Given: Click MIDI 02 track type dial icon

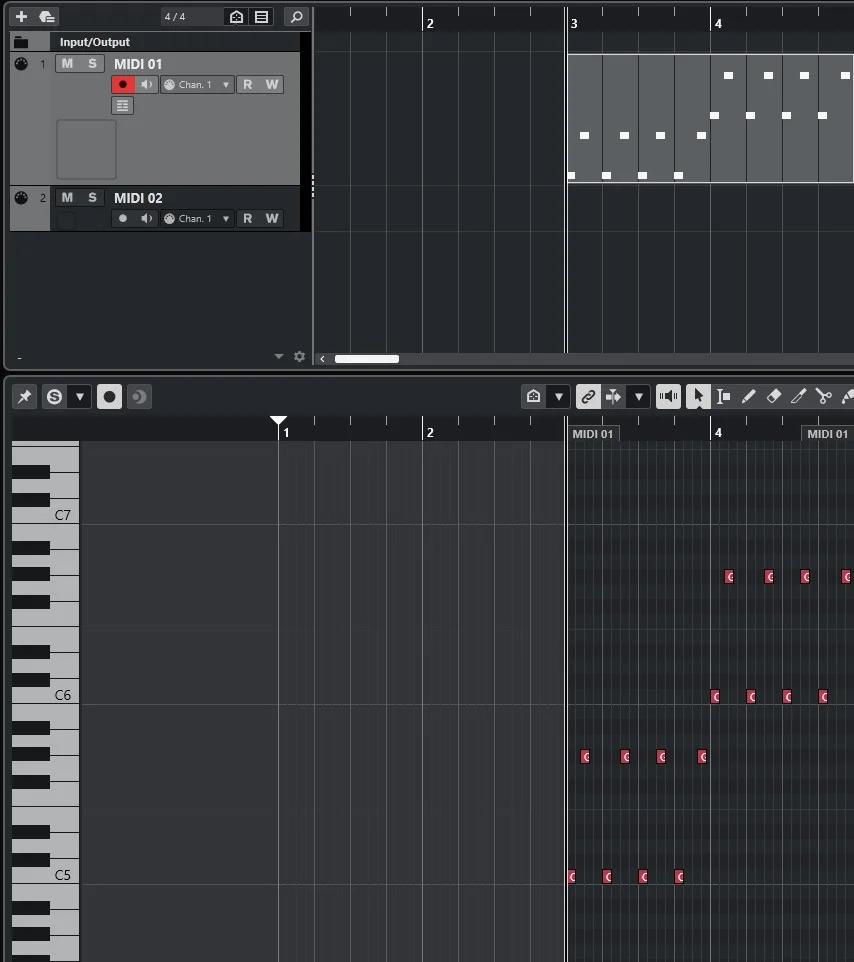Looking at the screenshot, I should [x=21, y=198].
